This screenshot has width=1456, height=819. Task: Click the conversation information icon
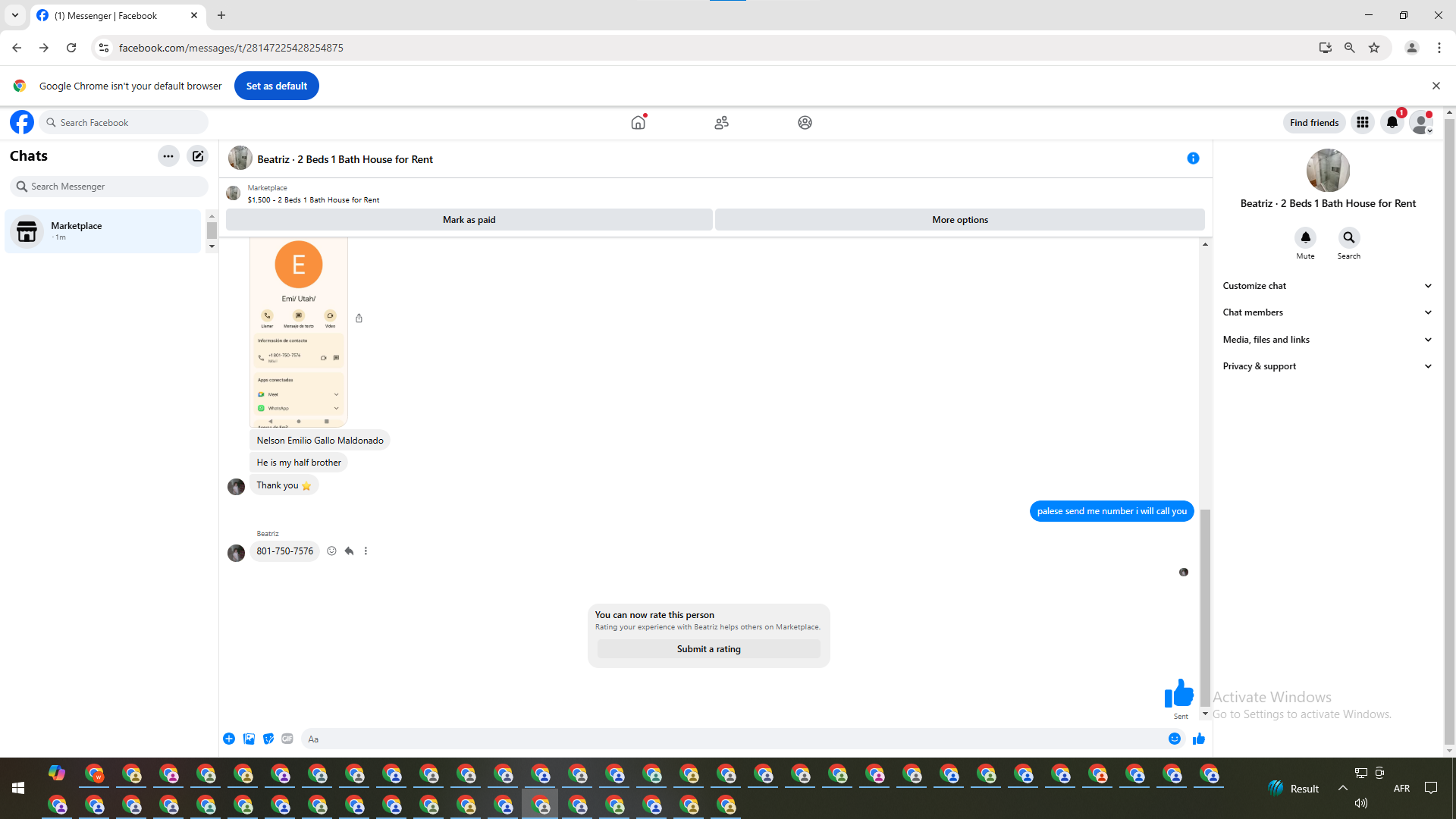coord(1193,158)
